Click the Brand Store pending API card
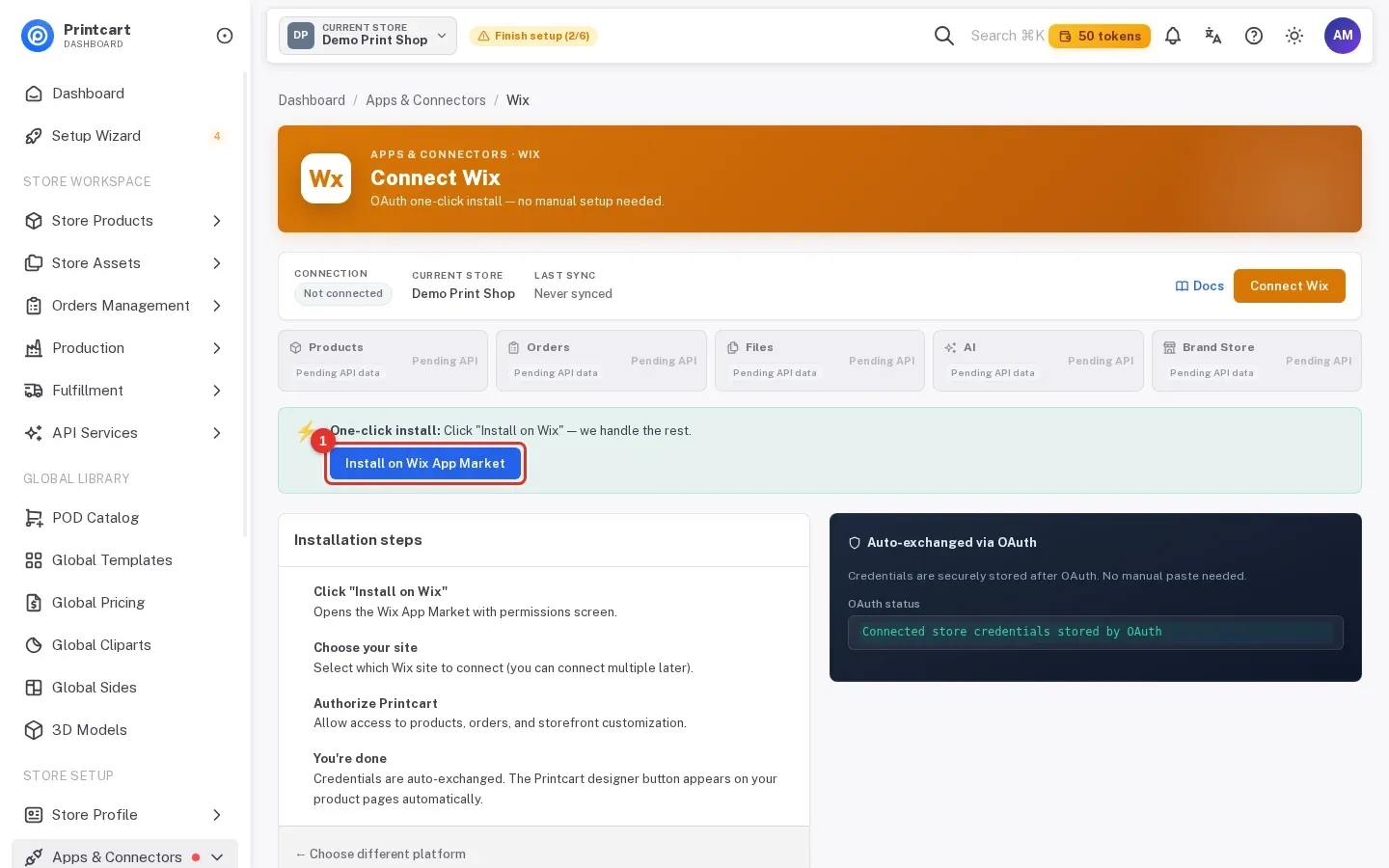The height and width of the screenshot is (868, 1389). (1257, 361)
